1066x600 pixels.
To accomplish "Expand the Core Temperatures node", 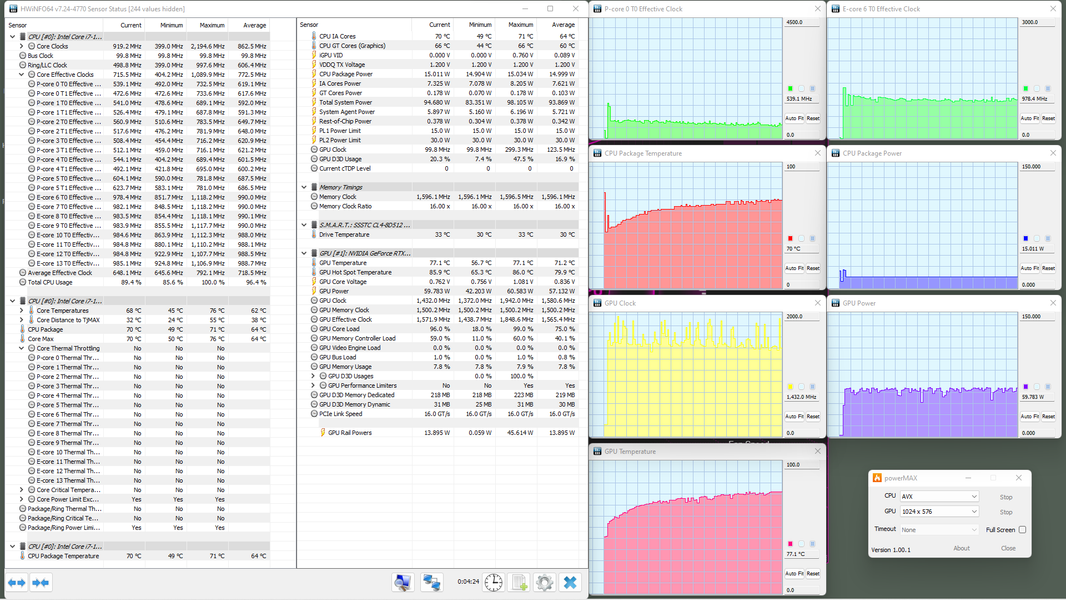I will (22, 311).
